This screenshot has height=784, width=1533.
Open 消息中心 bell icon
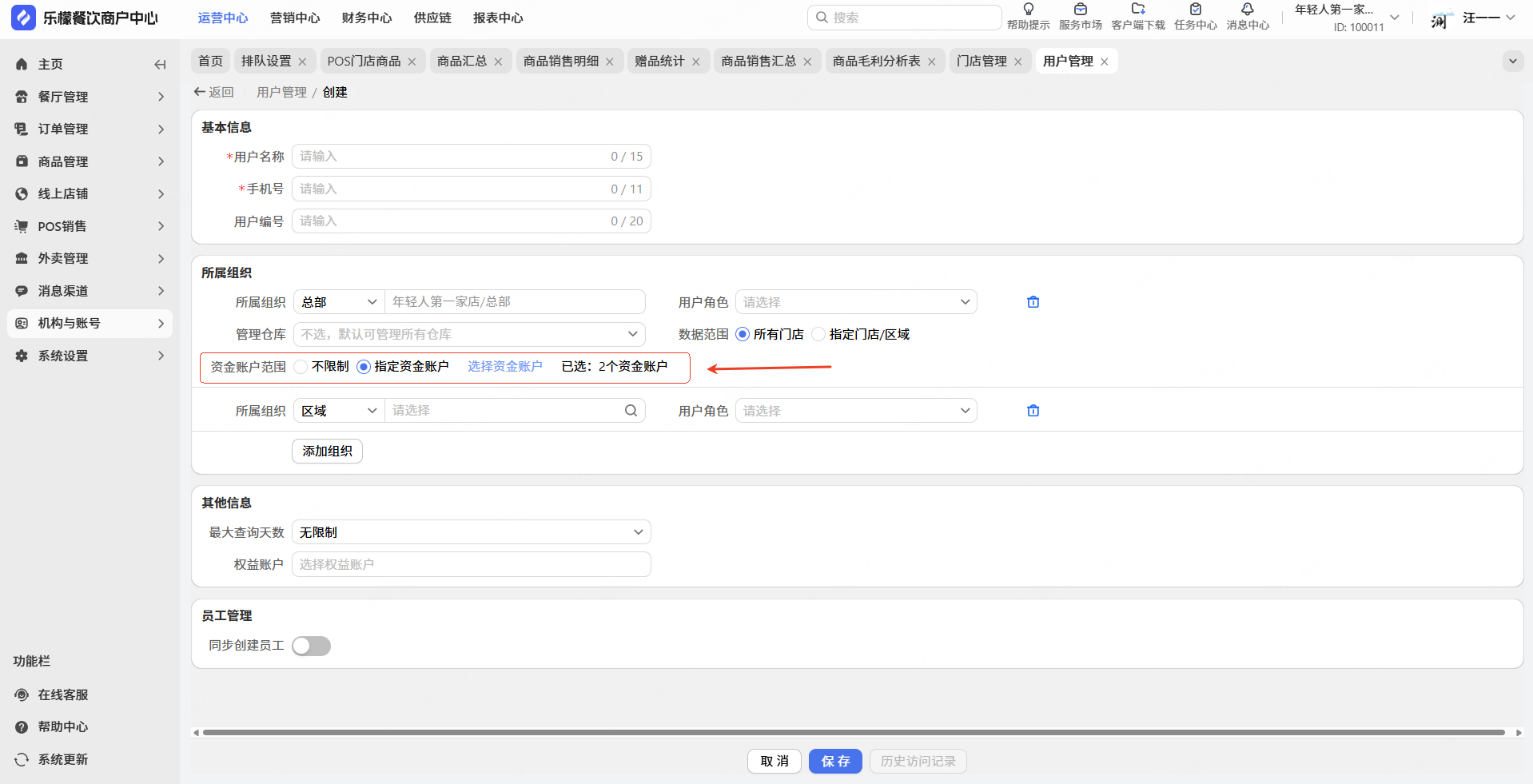[1247, 10]
